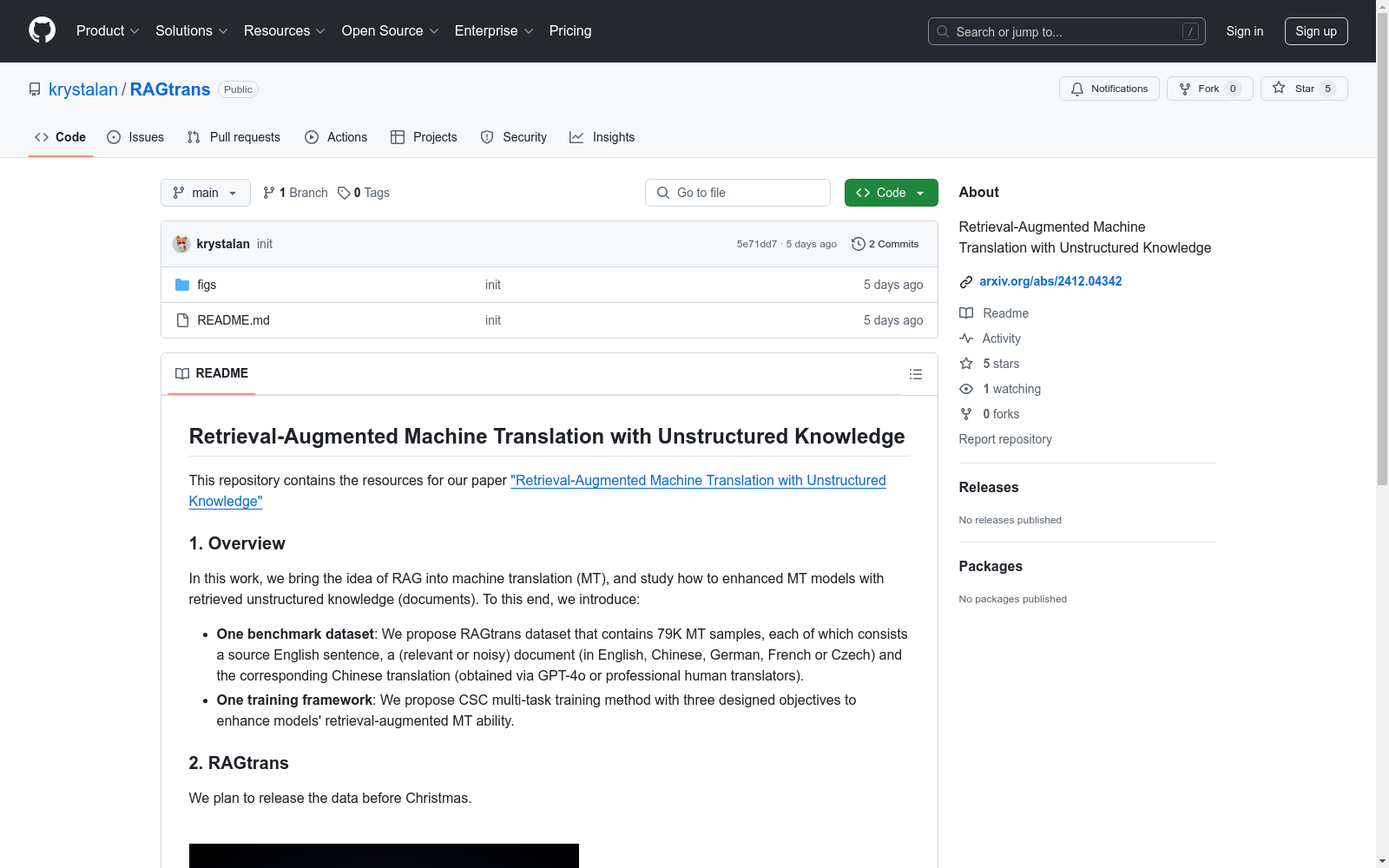Click the page vertical scrollbar thumb
The height and width of the screenshot is (868, 1389).
point(1383,247)
